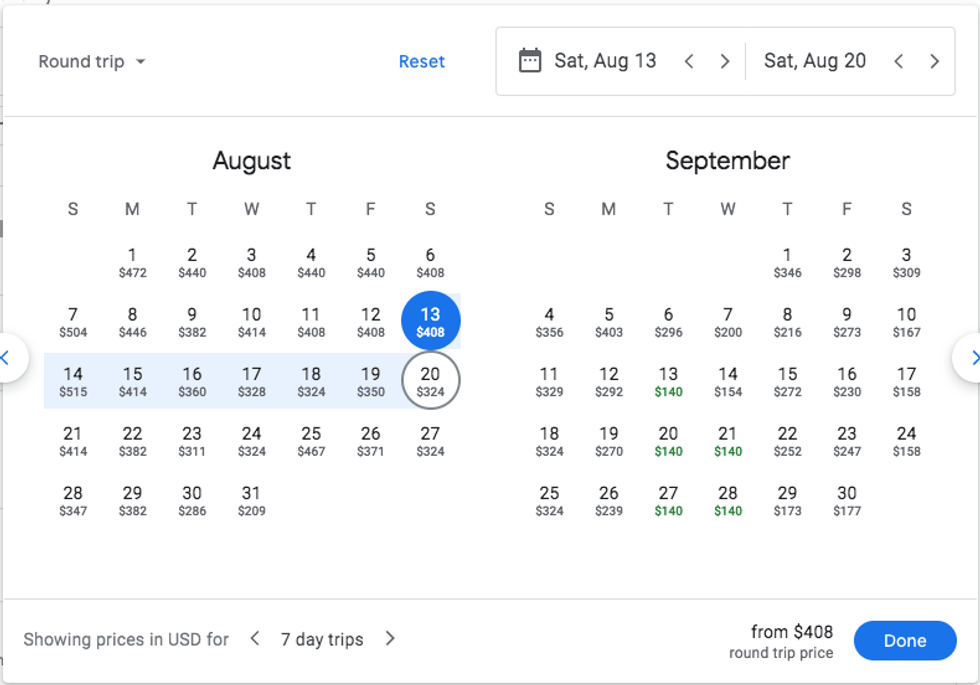980x685 pixels.
Task: Select August 3 priced at $408
Action: tap(251, 262)
